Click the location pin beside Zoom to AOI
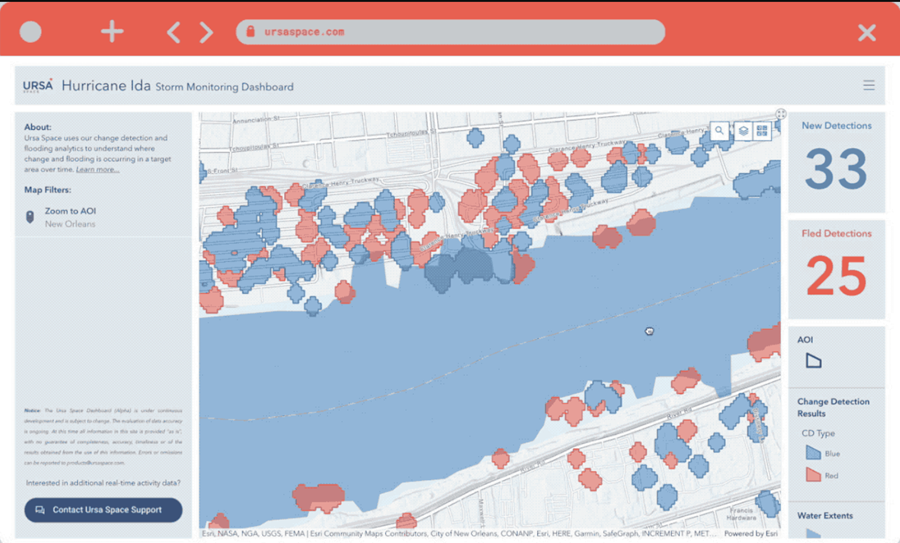The width and height of the screenshot is (900, 543). pyautogui.click(x=30, y=217)
